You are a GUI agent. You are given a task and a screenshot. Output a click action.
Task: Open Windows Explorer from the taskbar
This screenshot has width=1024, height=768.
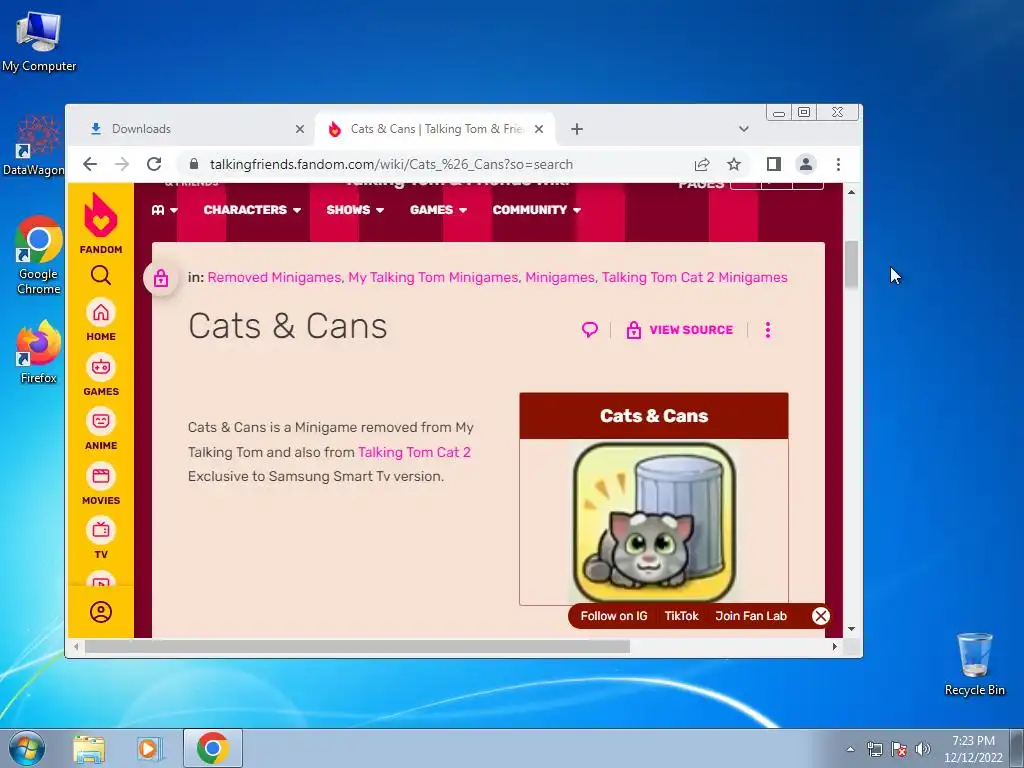[89, 748]
